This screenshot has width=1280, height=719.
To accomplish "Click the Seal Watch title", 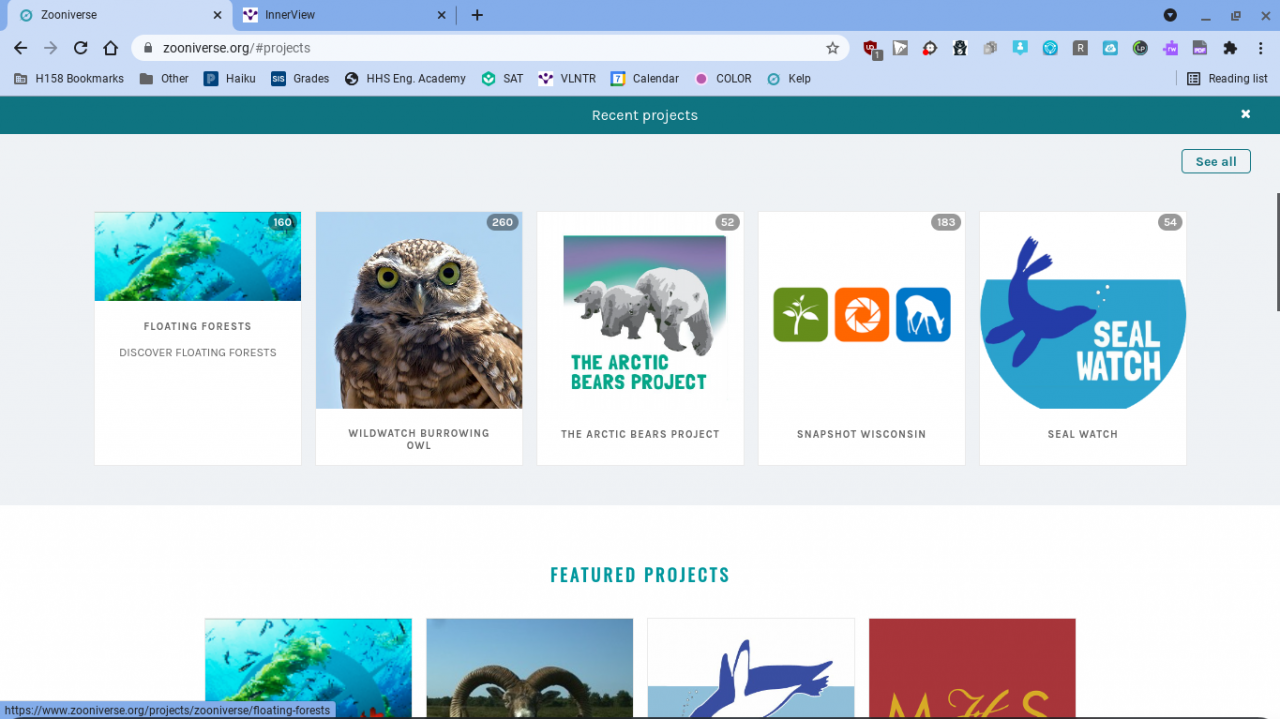I will (x=1083, y=434).
